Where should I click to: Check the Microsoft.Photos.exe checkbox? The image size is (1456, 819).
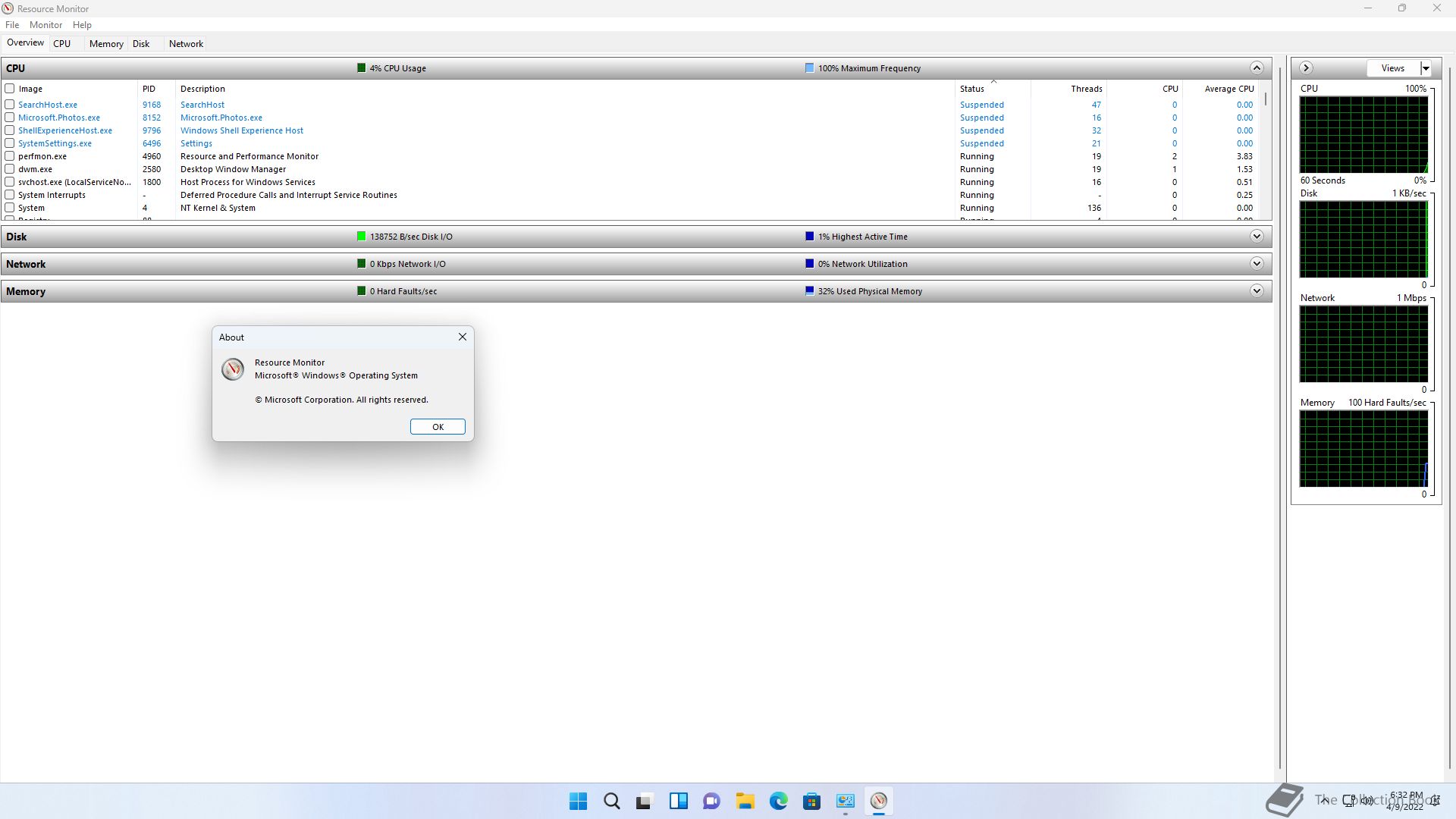click(10, 118)
